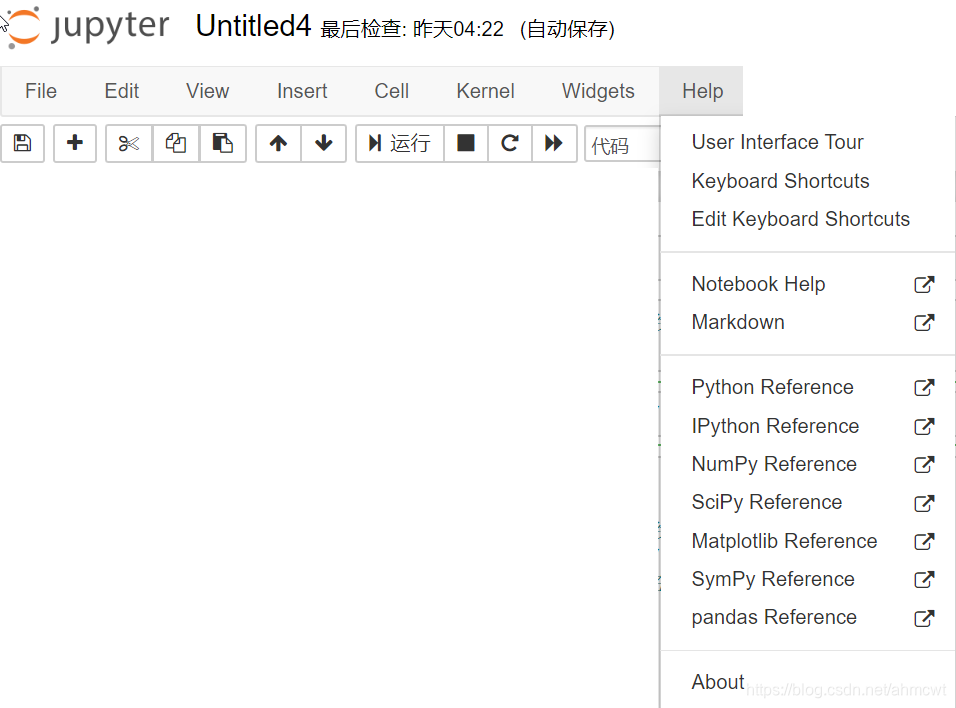This screenshot has width=956, height=708.
Task: Open the Markdown help reference
Action: pos(738,322)
